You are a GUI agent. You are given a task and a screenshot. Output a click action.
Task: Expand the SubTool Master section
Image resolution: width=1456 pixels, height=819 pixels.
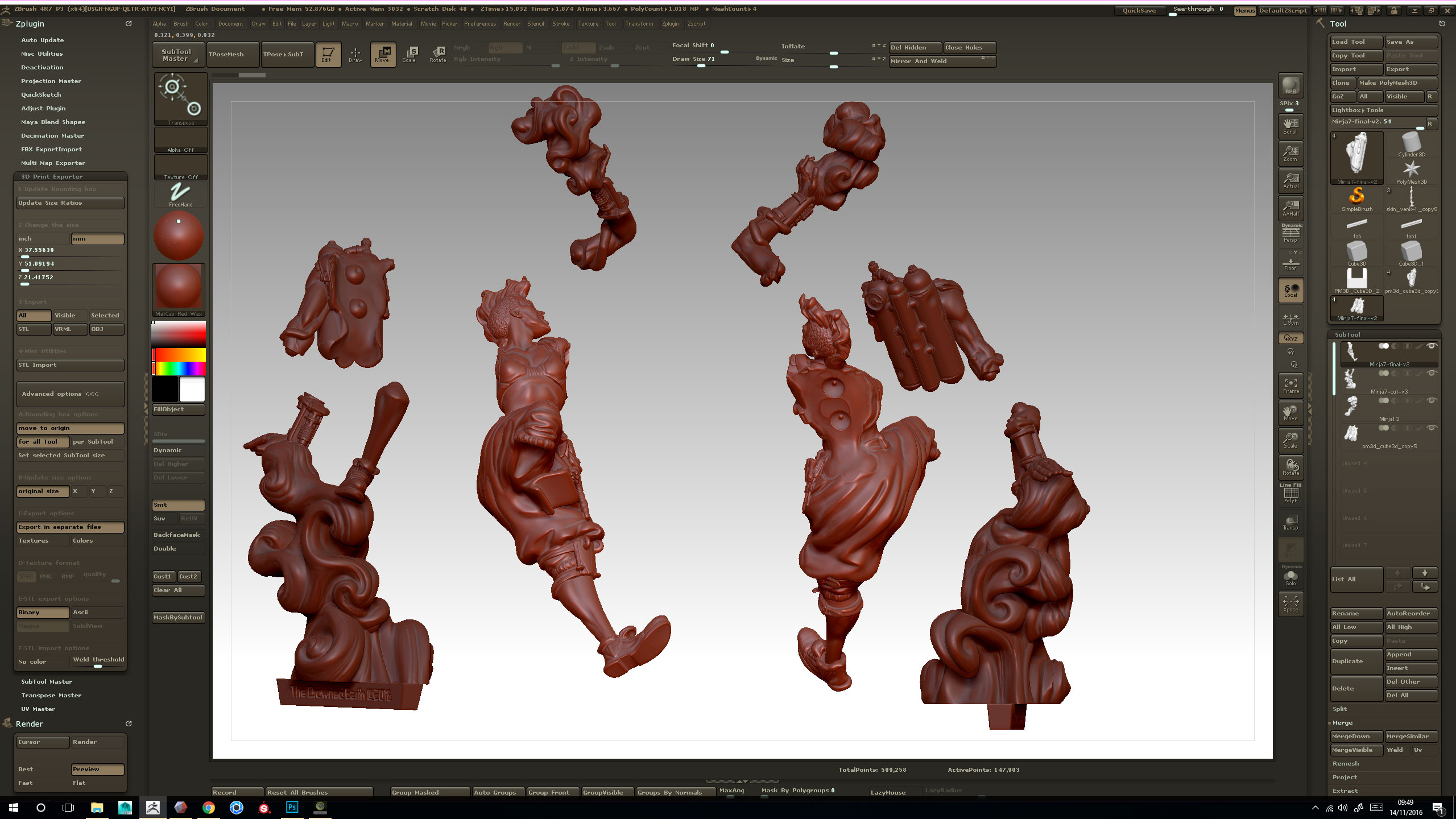pyautogui.click(x=47, y=681)
